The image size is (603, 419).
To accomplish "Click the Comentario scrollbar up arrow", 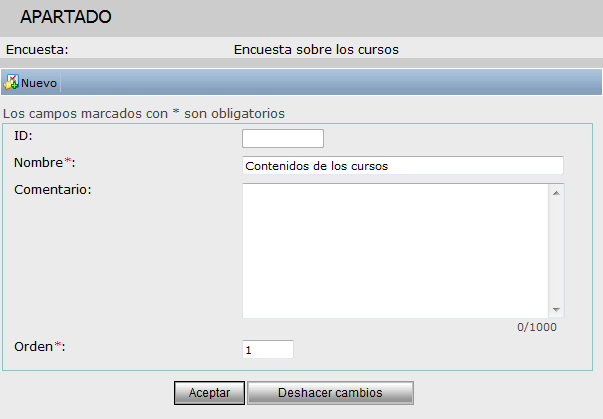I will coord(556,193).
